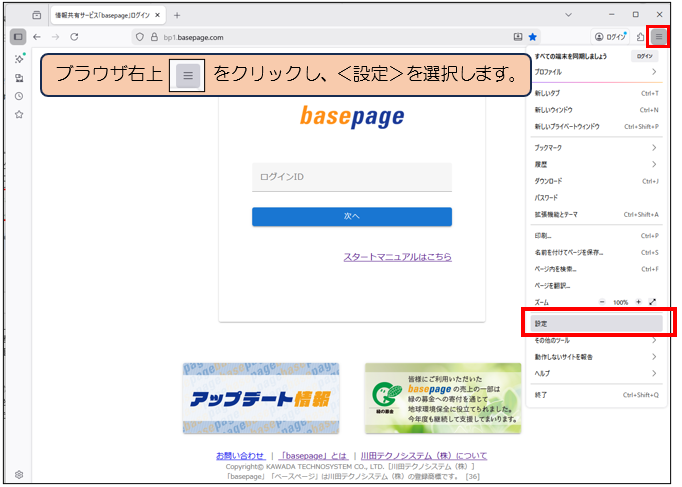Click zoom out minus in menu
Viewport: 682px width, 487px height.
[x=602, y=301]
